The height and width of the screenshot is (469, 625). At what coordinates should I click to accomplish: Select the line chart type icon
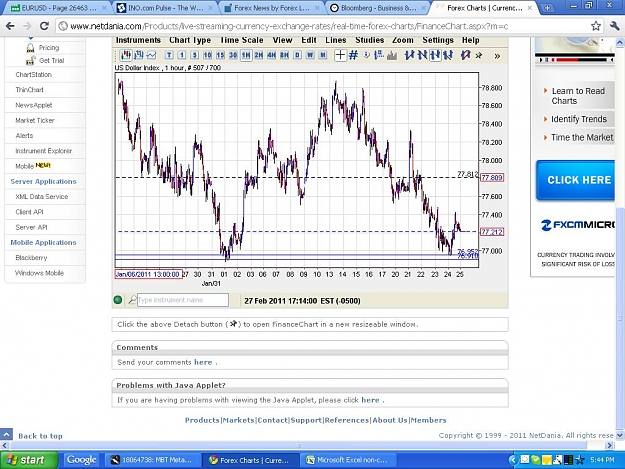151,55
